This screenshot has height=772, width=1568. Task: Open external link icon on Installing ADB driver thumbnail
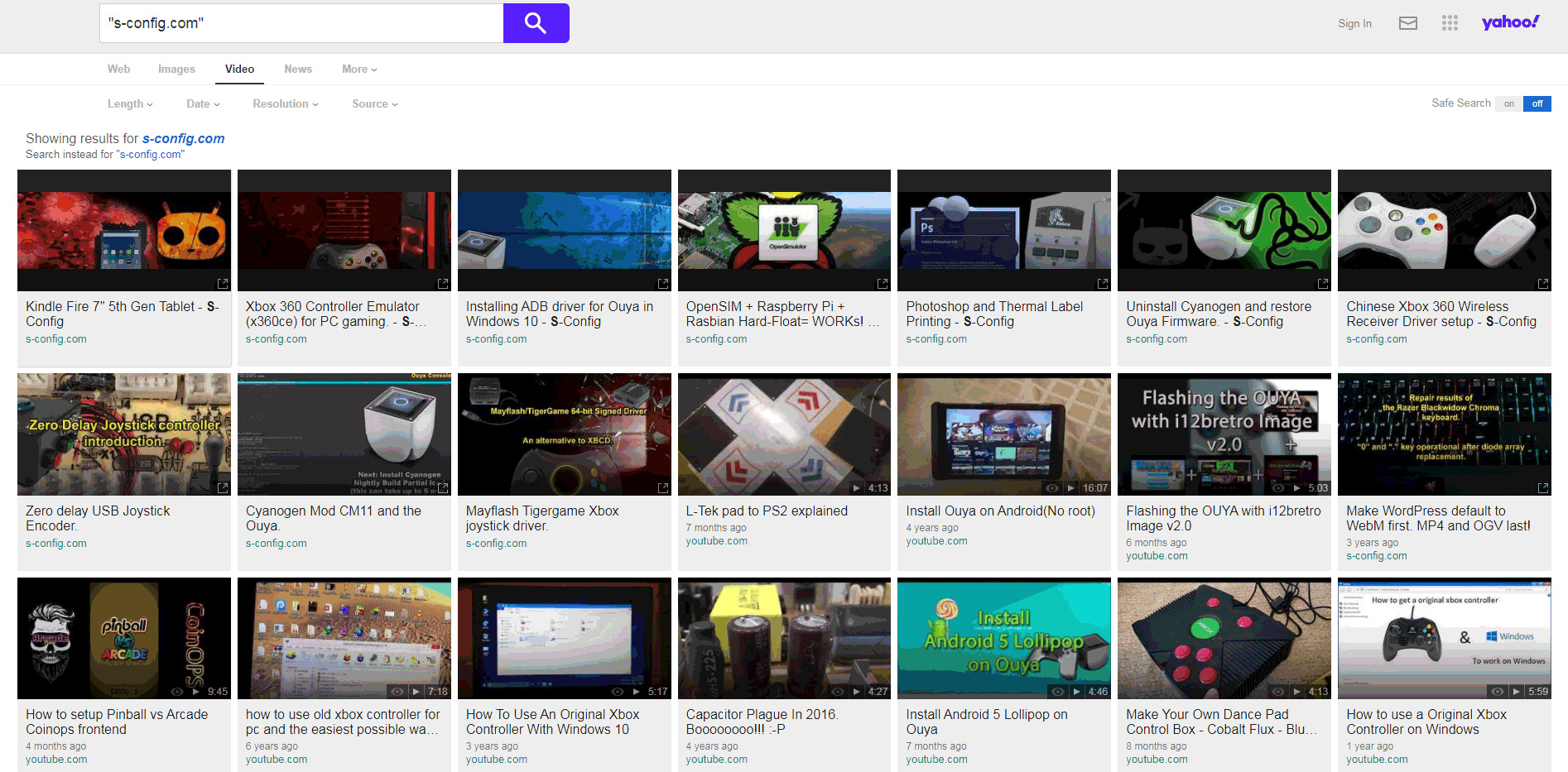point(663,284)
